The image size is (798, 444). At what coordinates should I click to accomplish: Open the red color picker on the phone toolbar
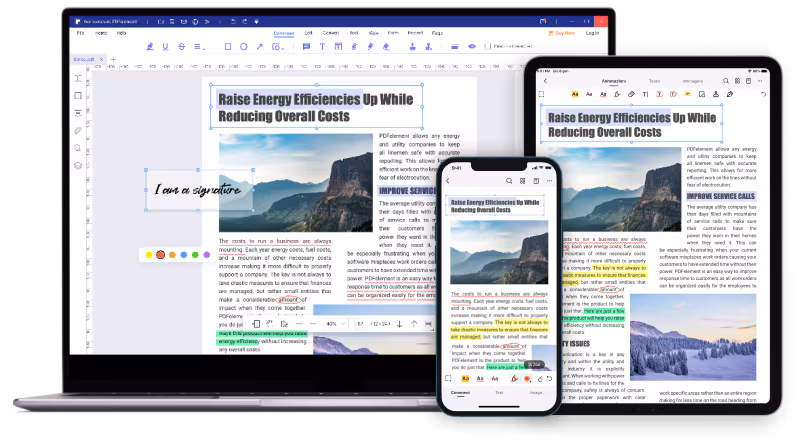pyautogui.click(x=527, y=379)
